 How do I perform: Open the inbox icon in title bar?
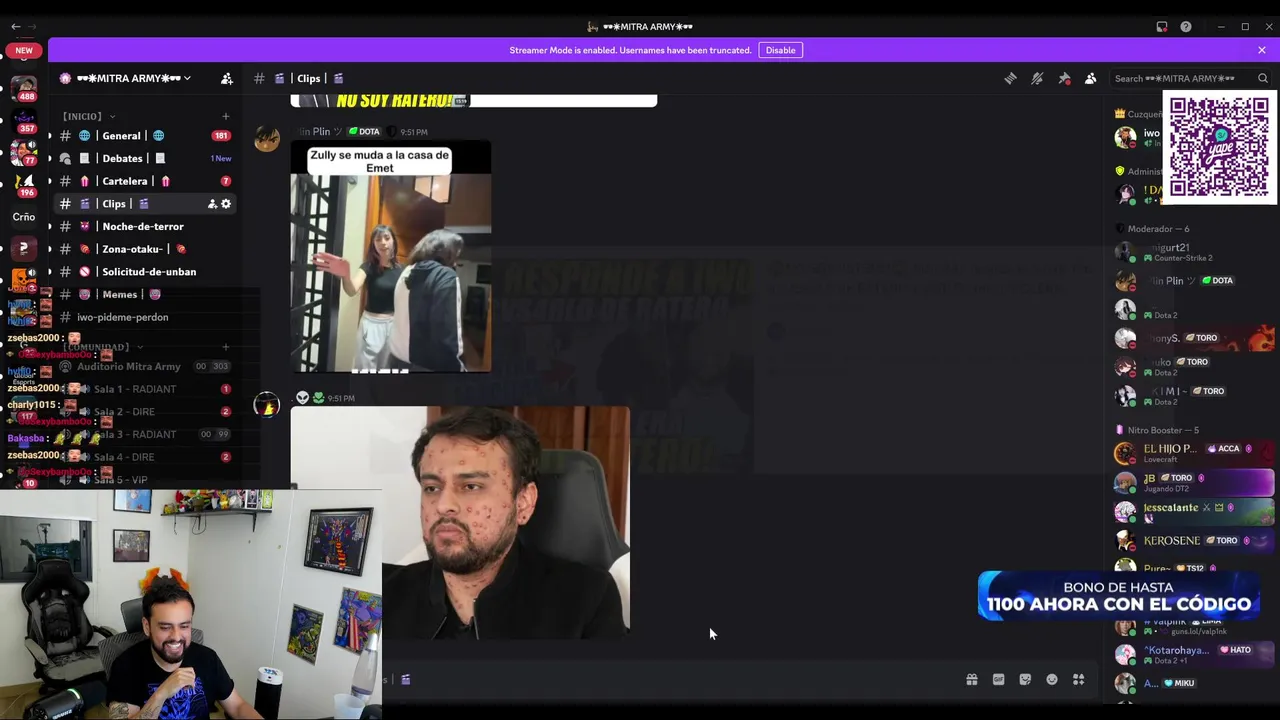[x=1162, y=27]
